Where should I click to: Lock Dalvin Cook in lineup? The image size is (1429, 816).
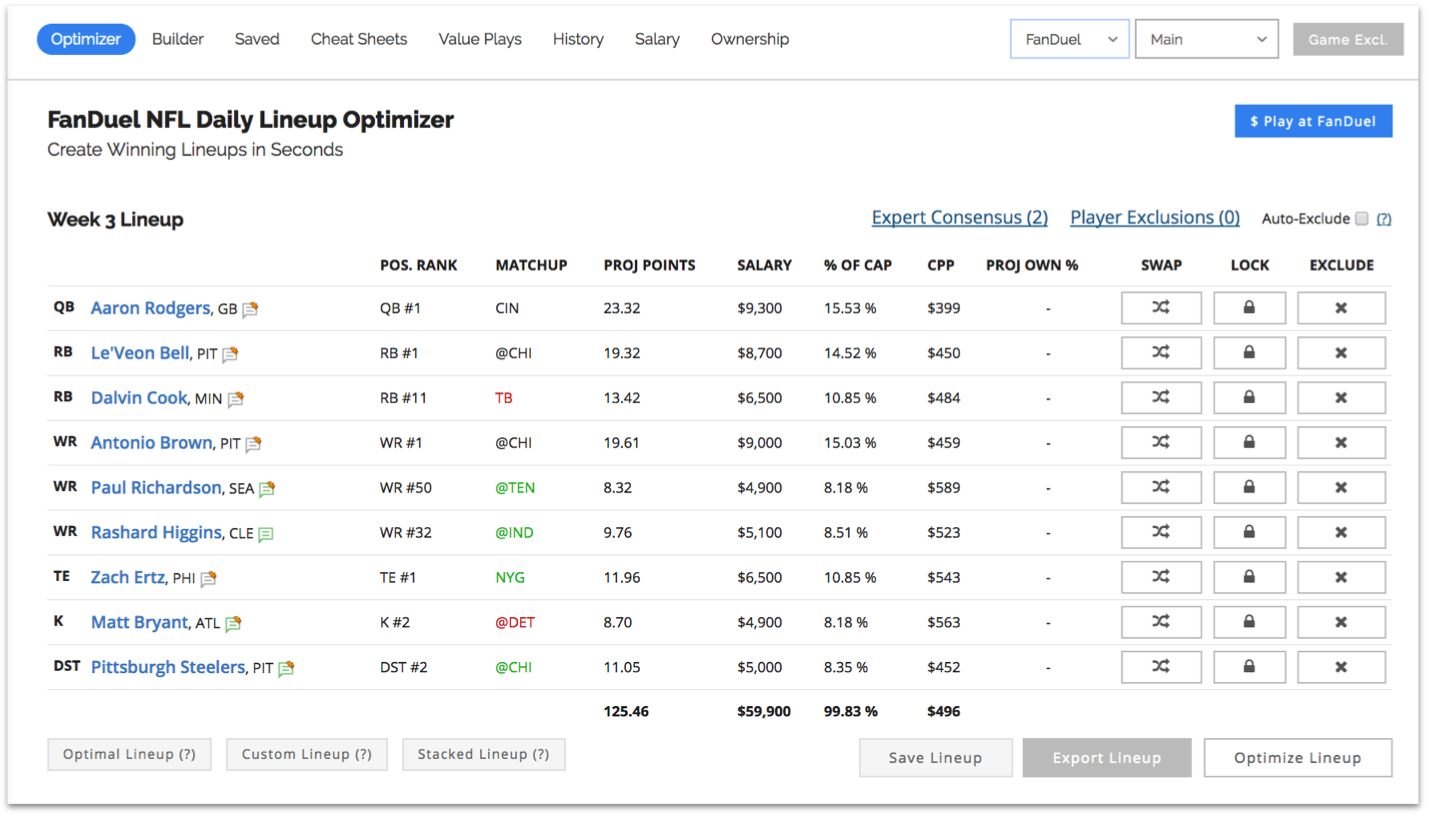tap(1249, 398)
